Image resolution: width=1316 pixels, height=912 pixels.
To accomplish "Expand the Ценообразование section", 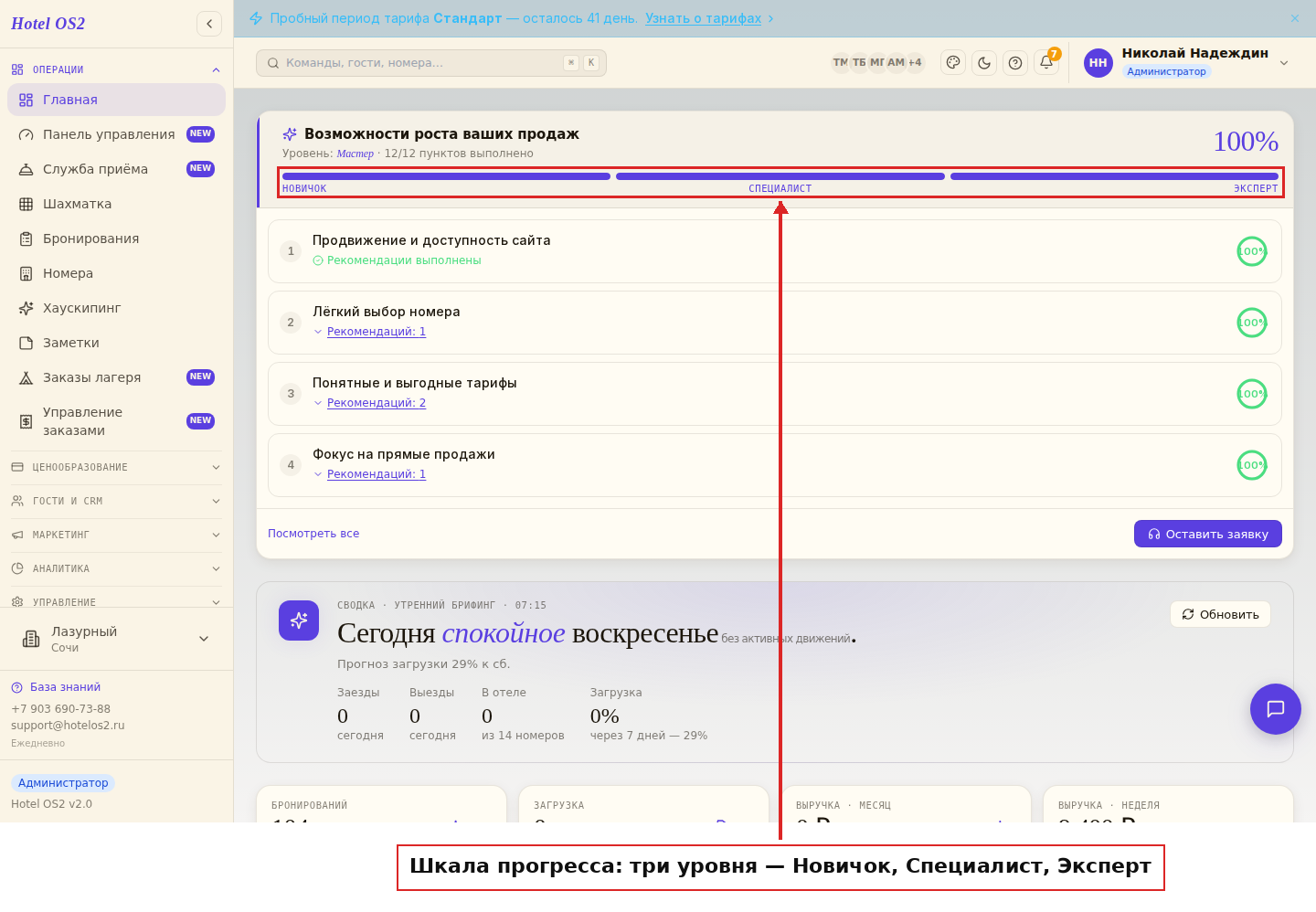I will 116,467.
